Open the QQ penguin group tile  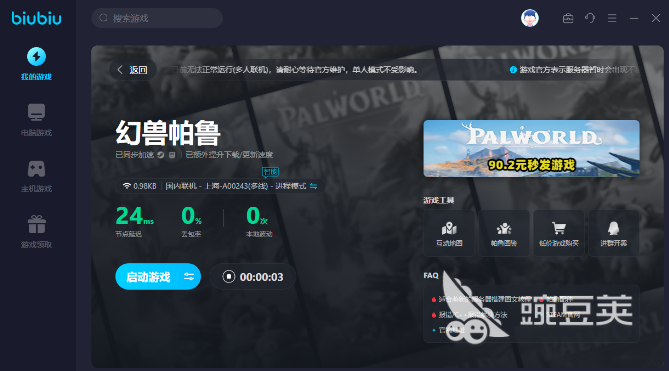[614, 233]
